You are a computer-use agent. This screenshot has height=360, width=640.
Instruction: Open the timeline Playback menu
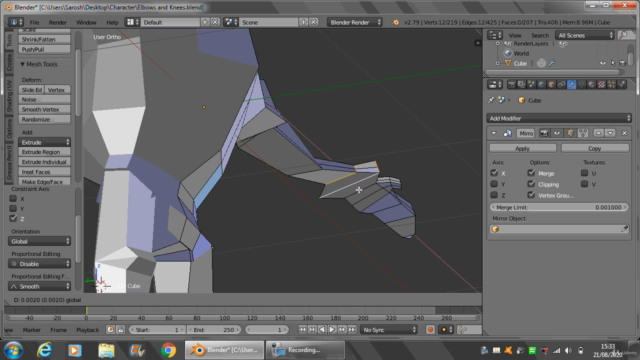tap(87, 330)
